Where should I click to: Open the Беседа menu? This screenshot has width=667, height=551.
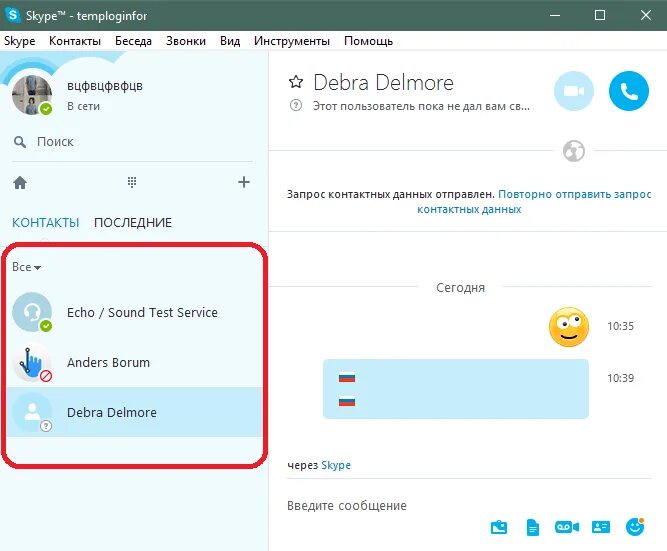[133, 41]
